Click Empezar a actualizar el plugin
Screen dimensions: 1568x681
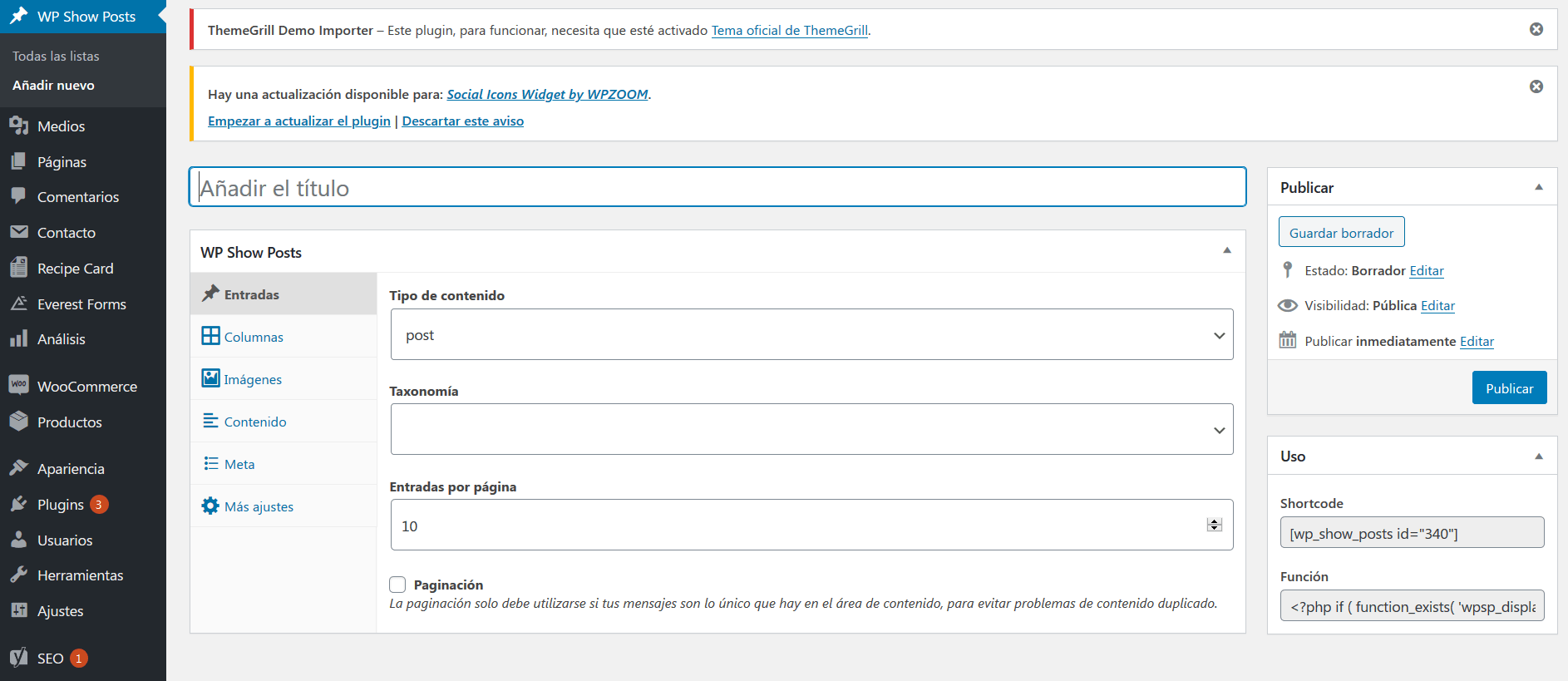(x=299, y=121)
